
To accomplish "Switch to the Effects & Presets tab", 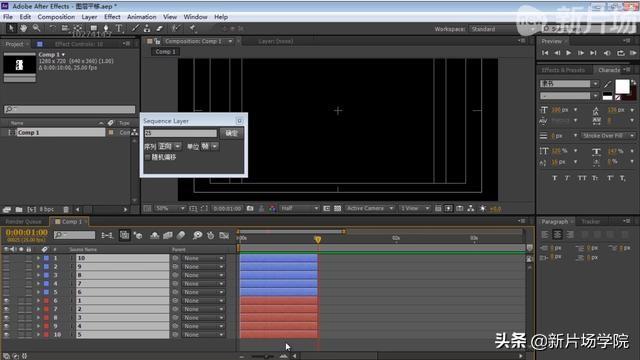I will point(563,70).
